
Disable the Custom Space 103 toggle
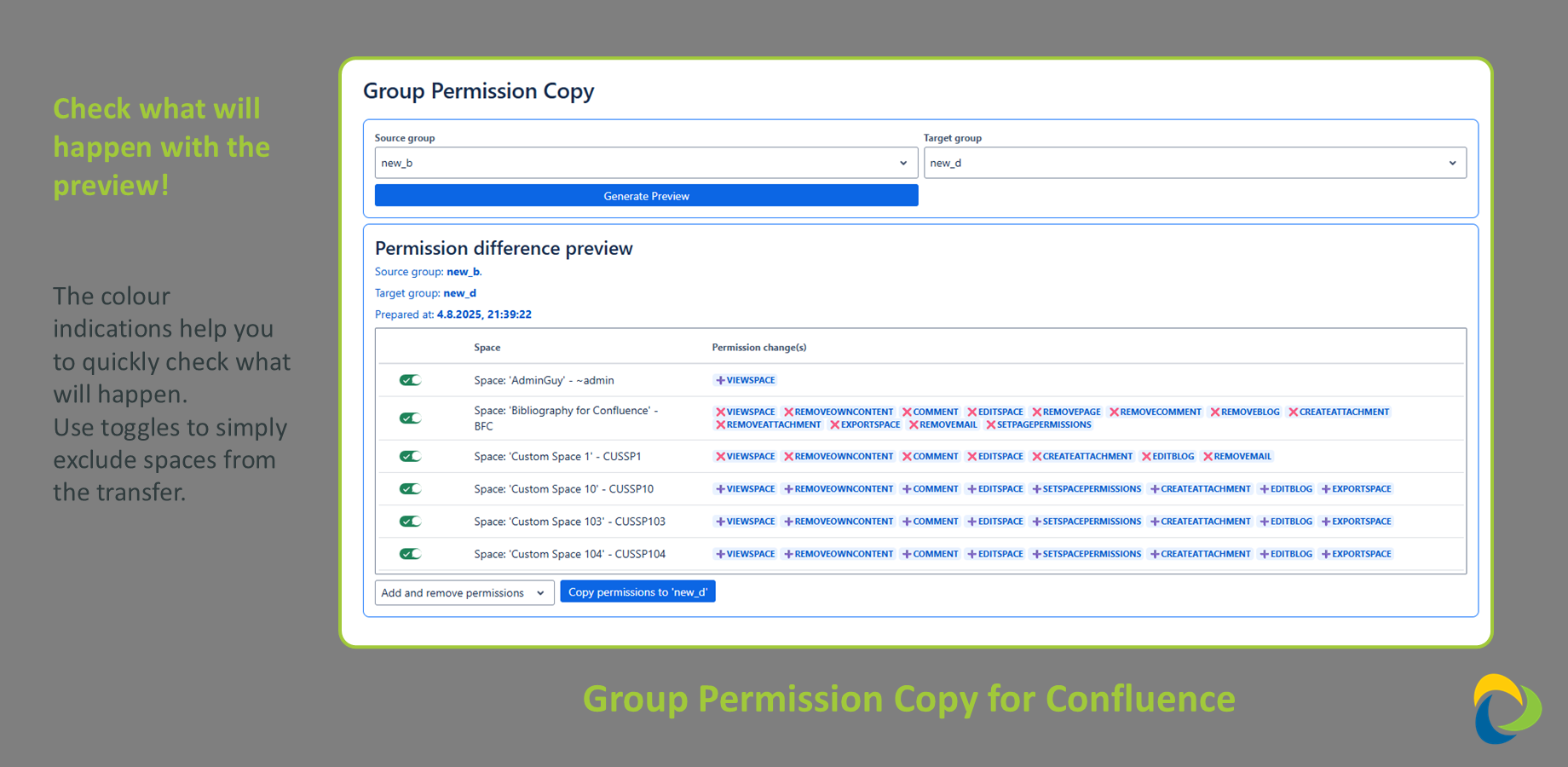(411, 522)
